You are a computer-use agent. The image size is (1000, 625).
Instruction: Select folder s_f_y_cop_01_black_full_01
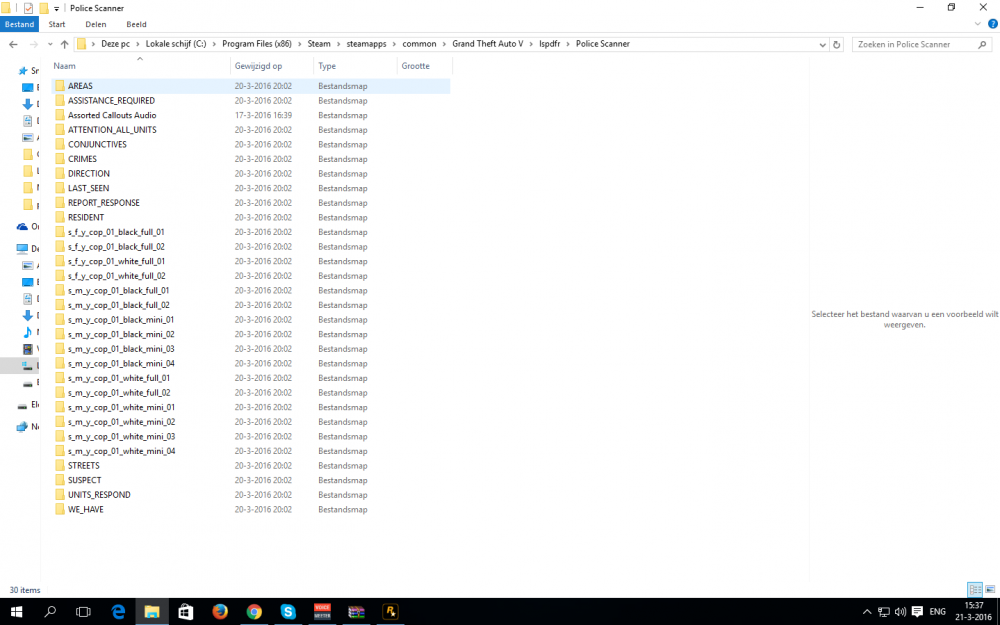115,232
